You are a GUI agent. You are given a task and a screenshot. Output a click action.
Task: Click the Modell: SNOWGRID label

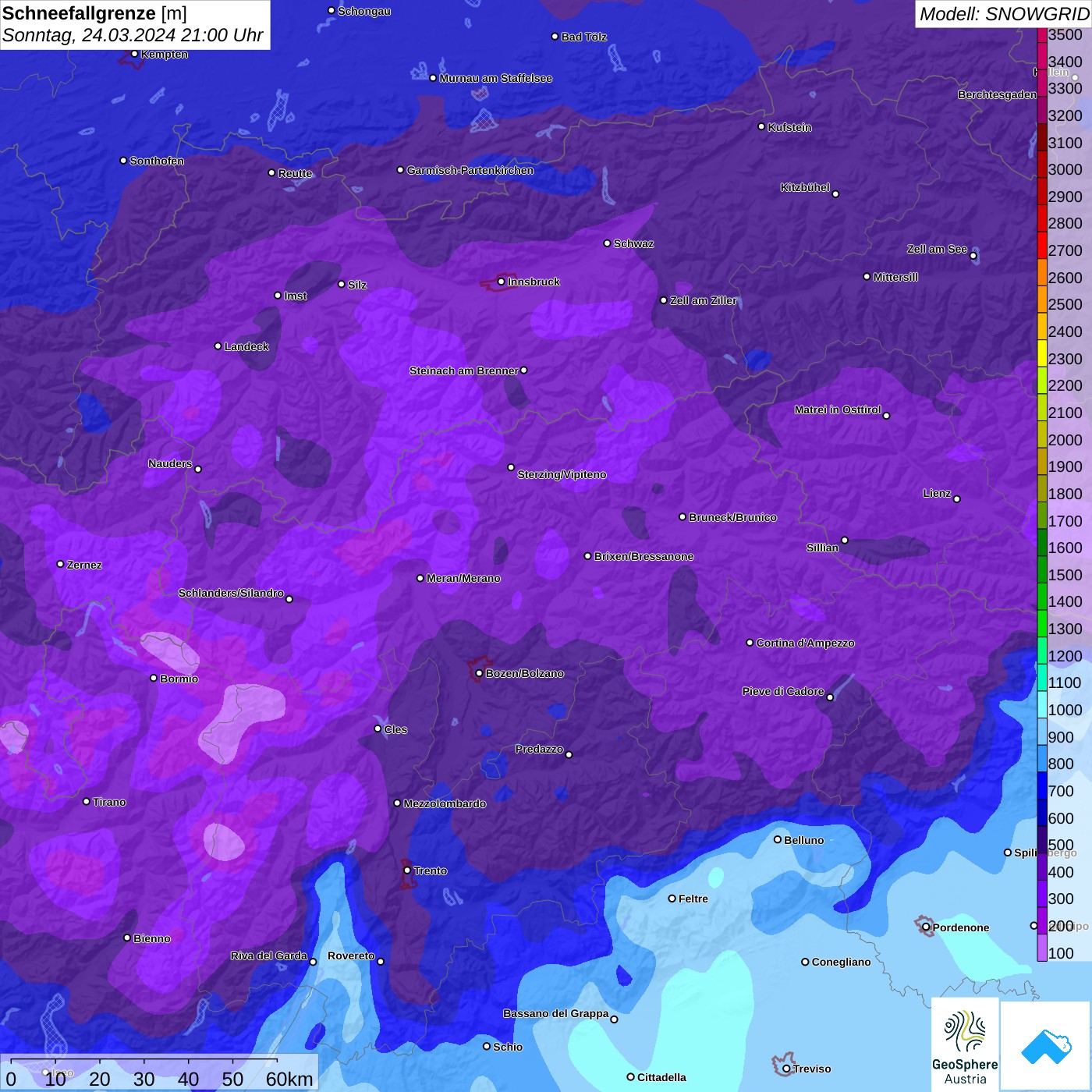[1004, 14]
